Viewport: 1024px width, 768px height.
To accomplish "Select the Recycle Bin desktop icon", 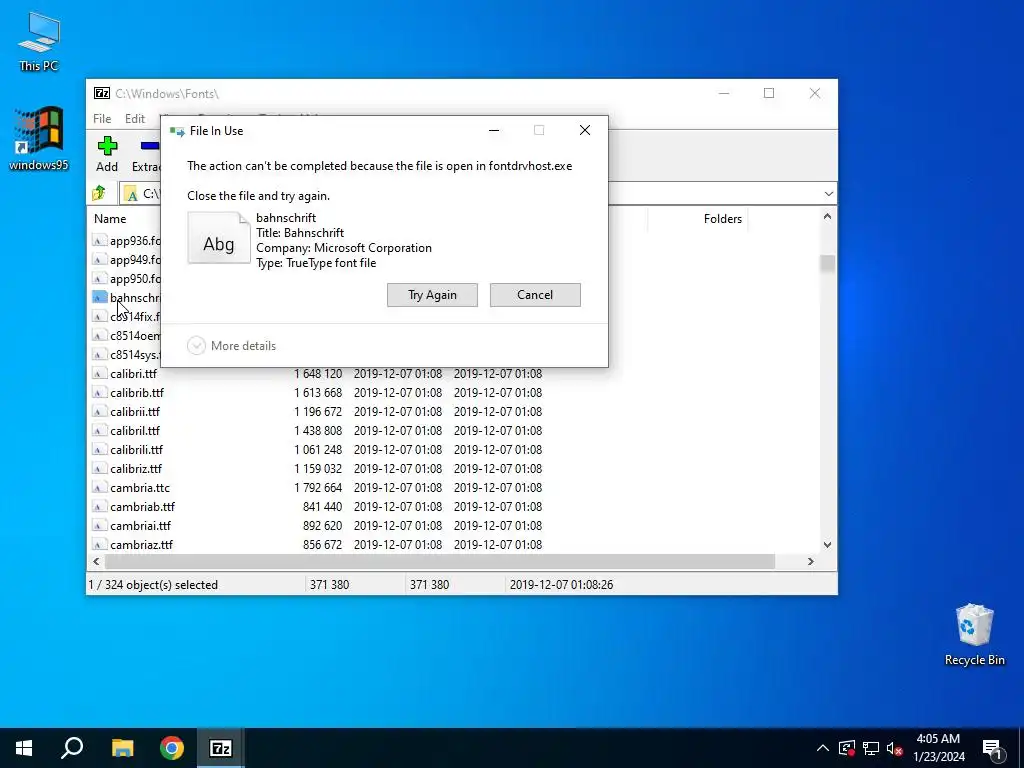I will (x=974, y=635).
